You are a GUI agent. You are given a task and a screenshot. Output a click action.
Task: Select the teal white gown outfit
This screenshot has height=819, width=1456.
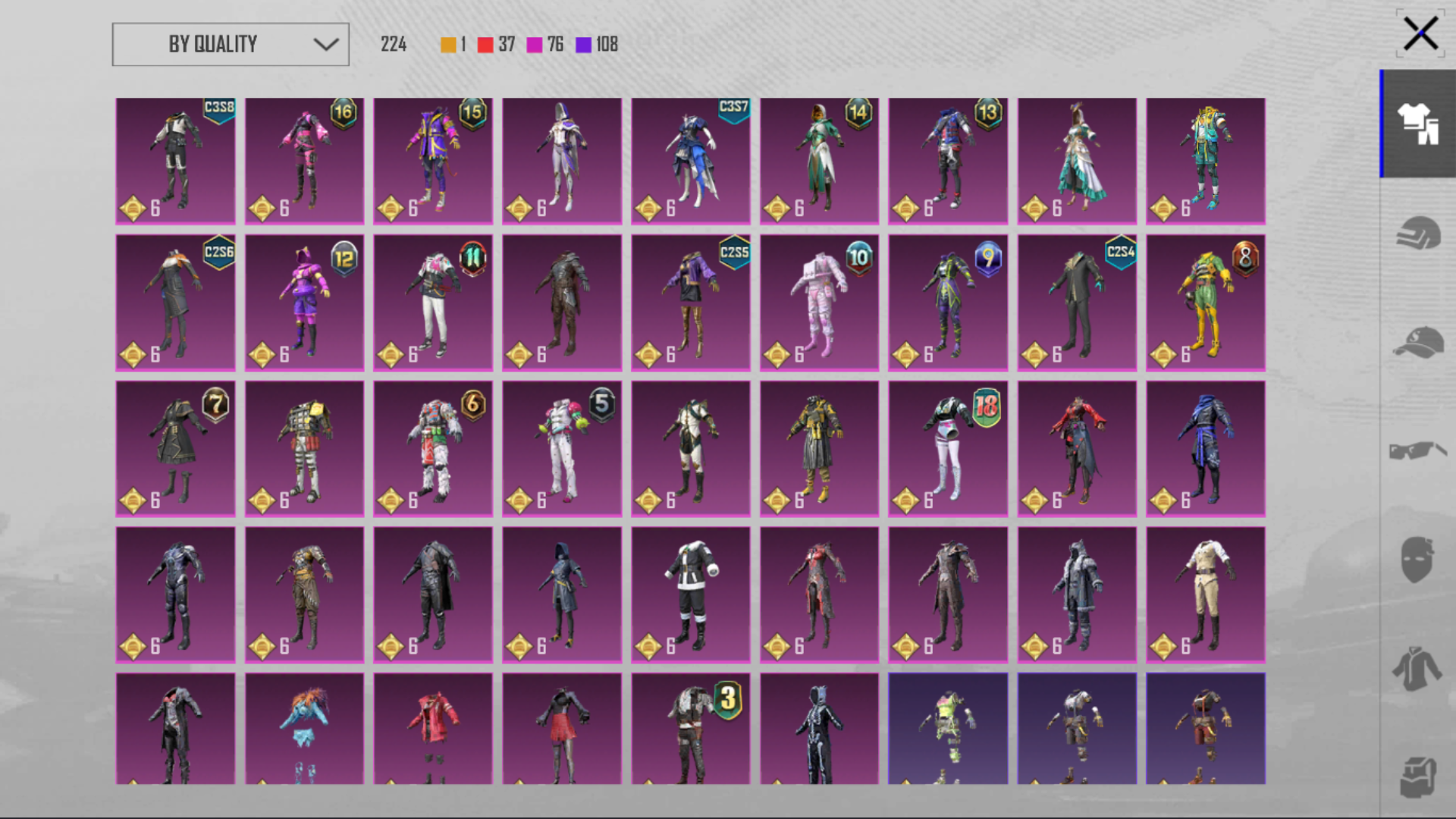click(1077, 161)
